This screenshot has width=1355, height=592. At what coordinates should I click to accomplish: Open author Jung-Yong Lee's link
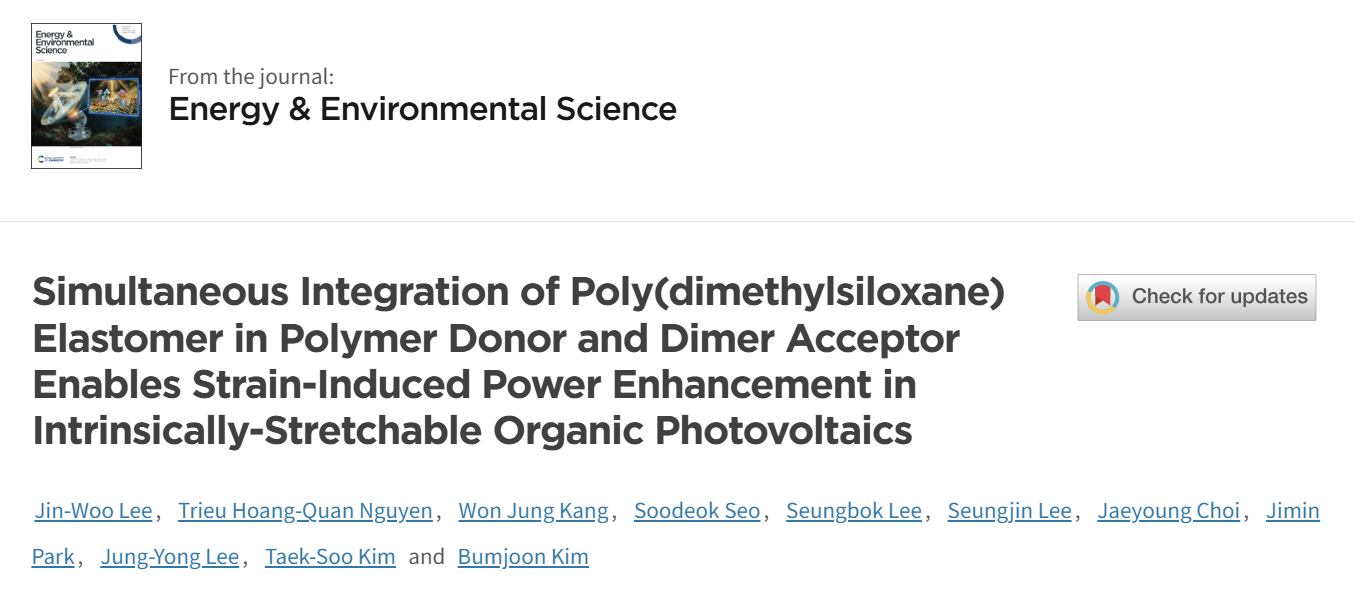point(170,556)
